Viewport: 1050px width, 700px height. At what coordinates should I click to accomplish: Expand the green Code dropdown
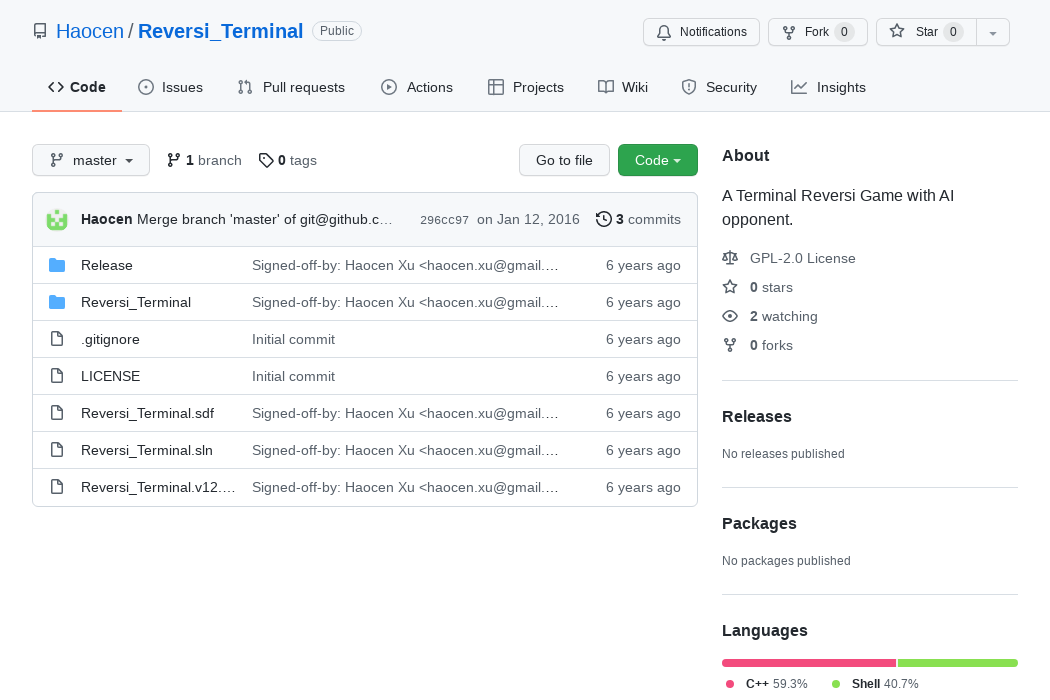[657, 160]
